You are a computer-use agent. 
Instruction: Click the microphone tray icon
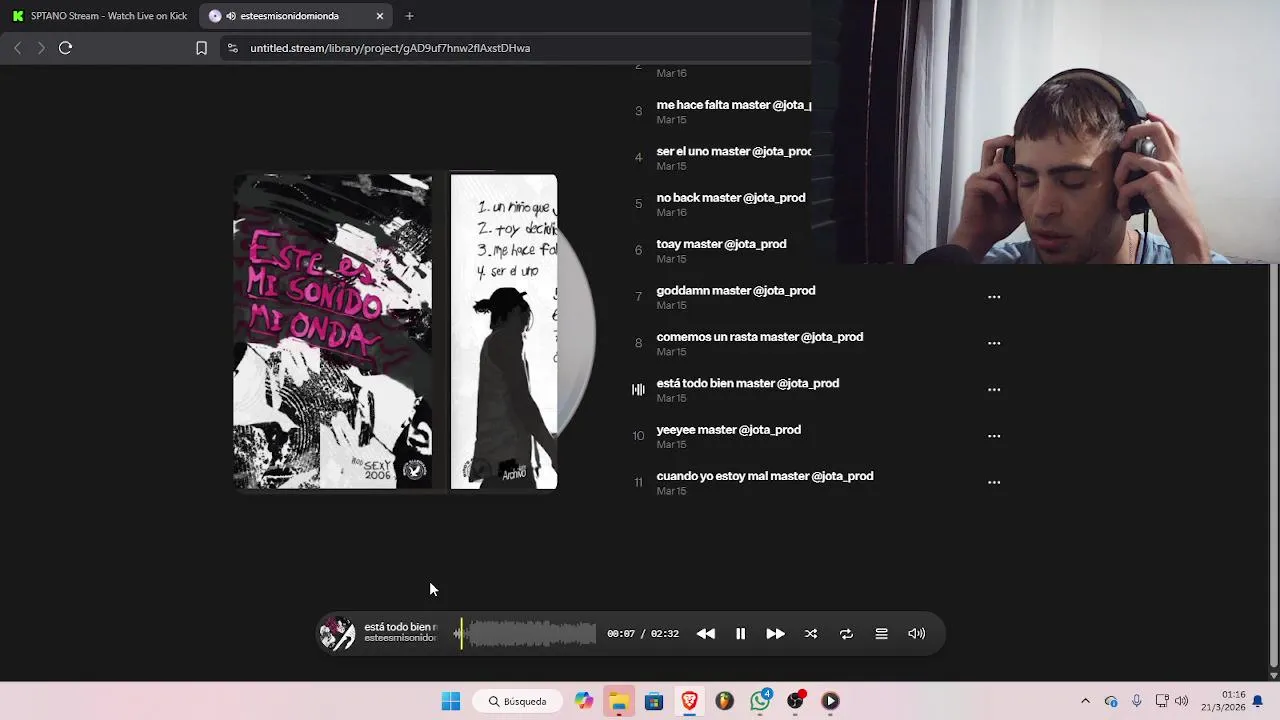pos(1136,701)
